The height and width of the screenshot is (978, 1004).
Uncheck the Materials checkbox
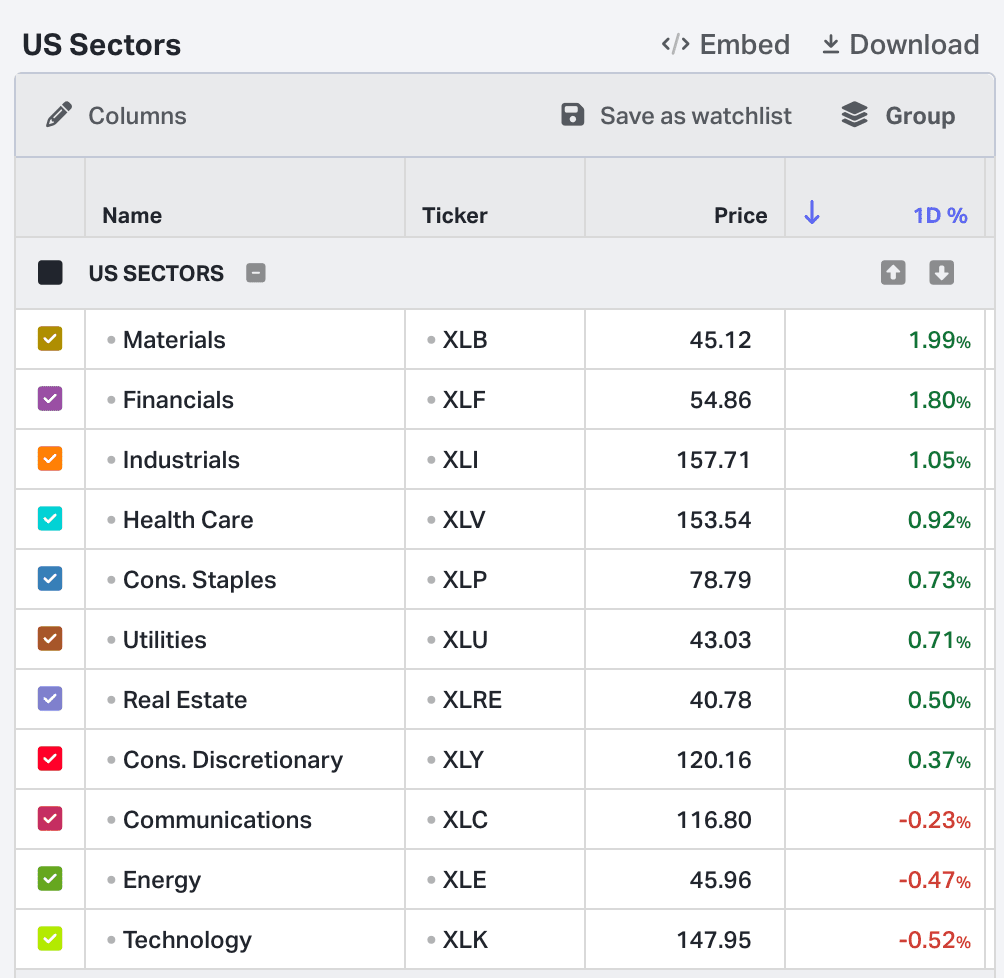pyautogui.click(x=50, y=339)
